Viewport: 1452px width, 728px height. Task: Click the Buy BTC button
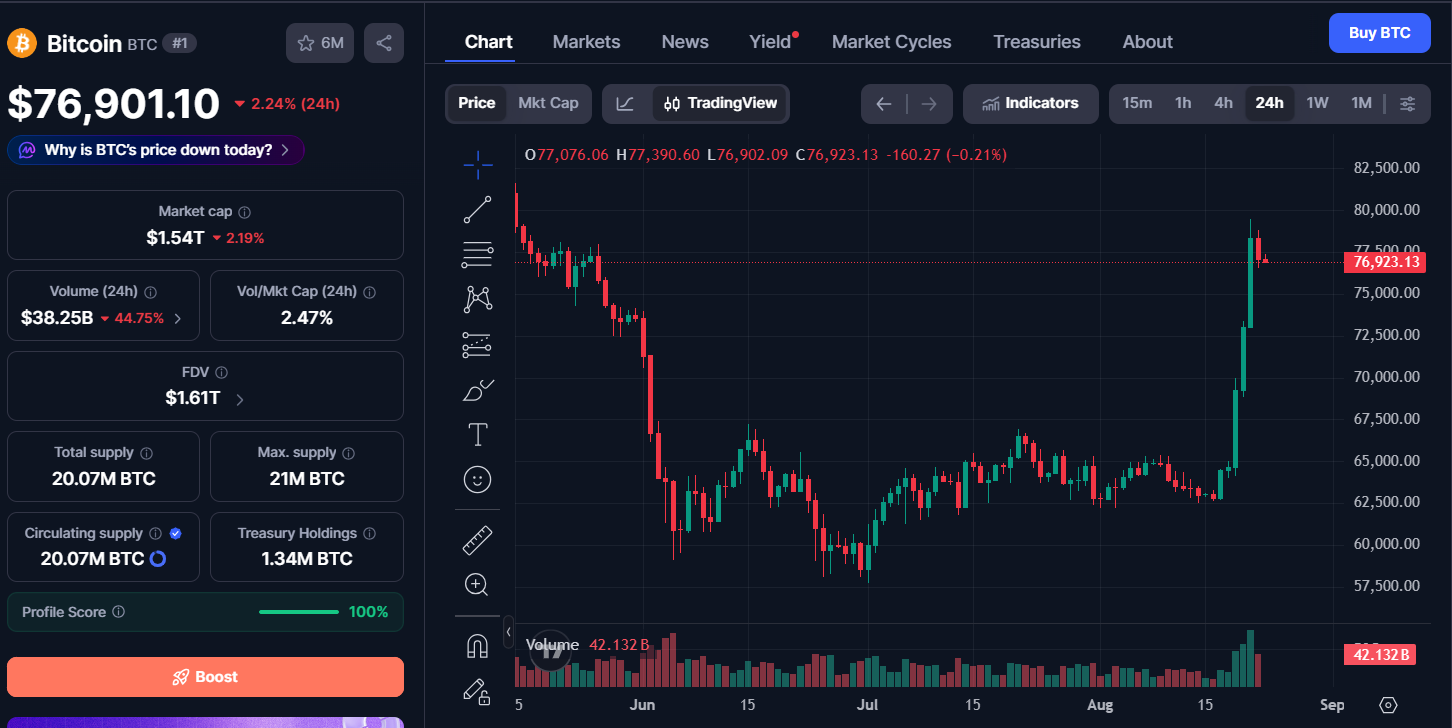[1380, 33]
